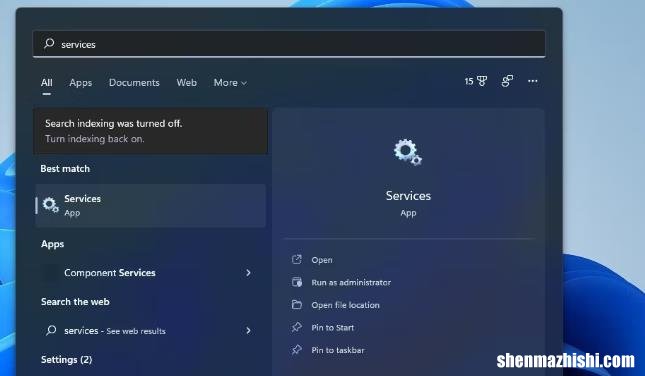Open the three-dot options menu

pos(533,81)
